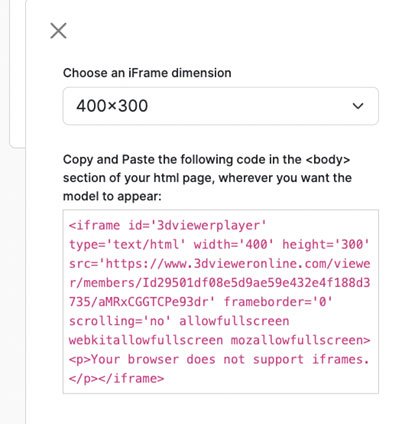Click the webkitallowfullscreen keyword in code
406x424 pixels.
146,340
